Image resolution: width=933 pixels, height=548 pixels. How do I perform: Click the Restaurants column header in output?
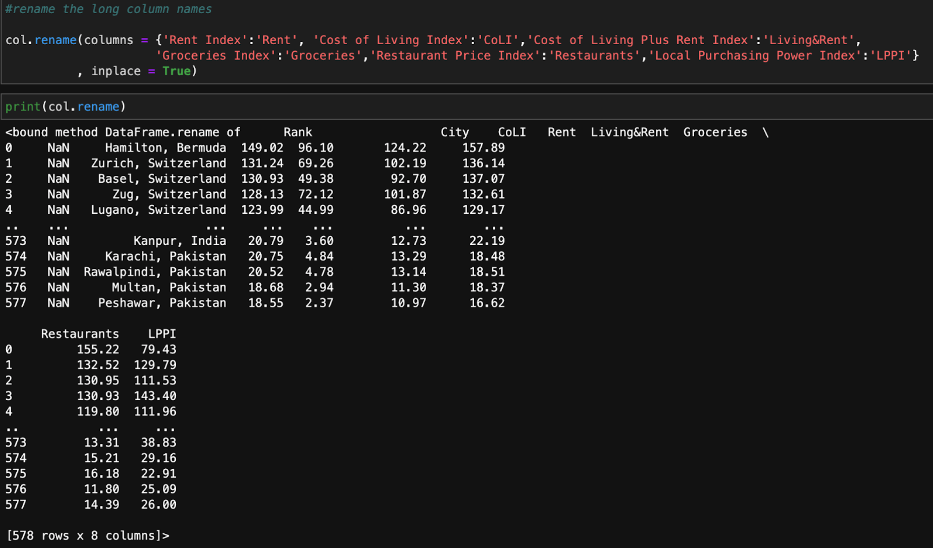tap(80, 334)
